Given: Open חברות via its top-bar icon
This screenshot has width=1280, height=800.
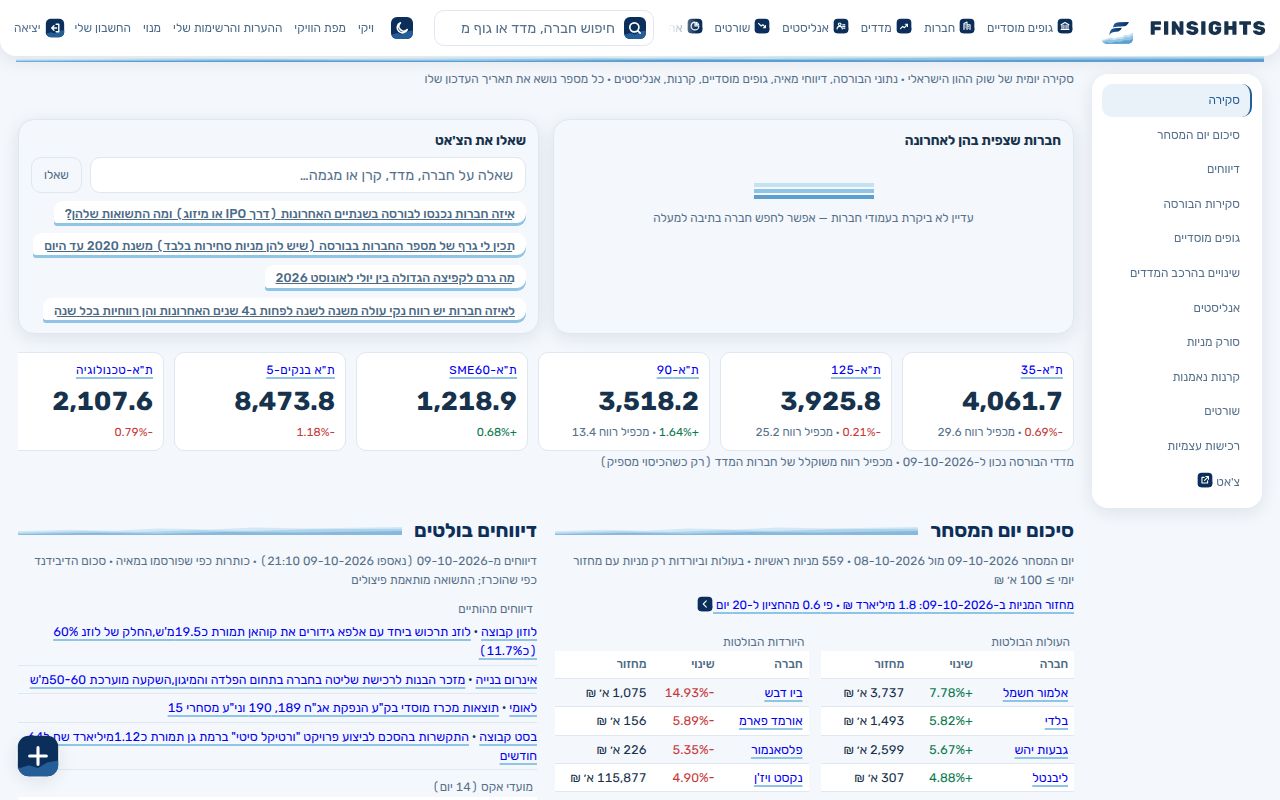Looking at the screenshot, I should pos(967,27).
